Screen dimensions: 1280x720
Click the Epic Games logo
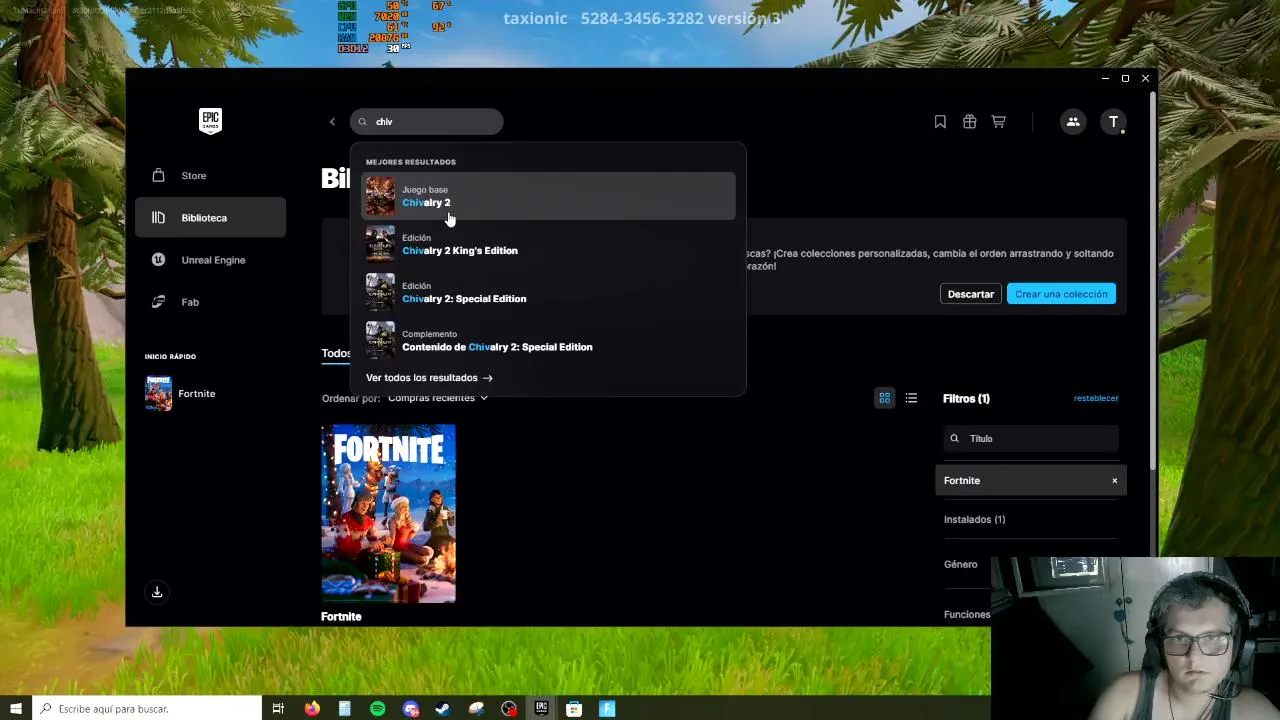210,121
